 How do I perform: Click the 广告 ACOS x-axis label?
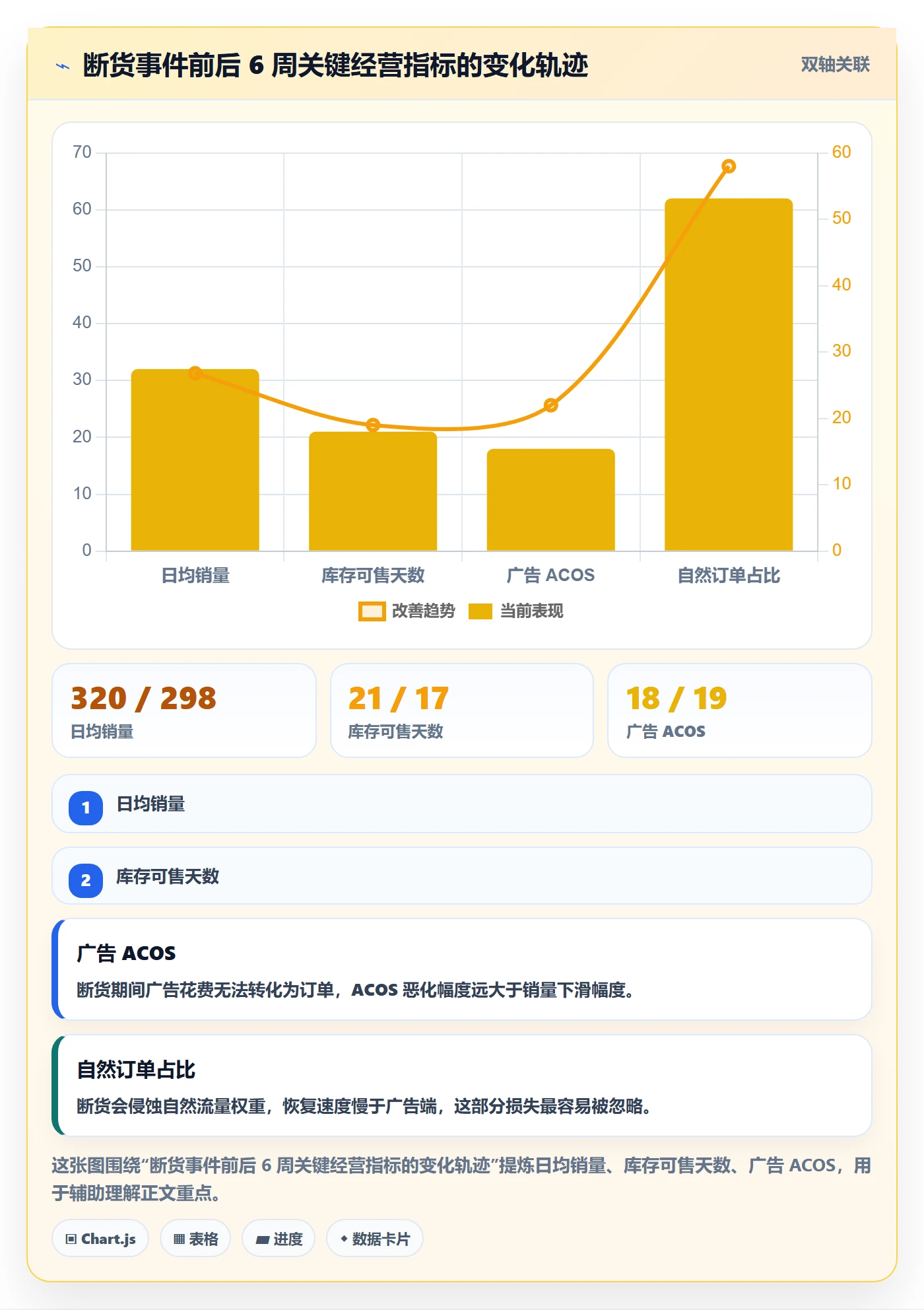551,576
